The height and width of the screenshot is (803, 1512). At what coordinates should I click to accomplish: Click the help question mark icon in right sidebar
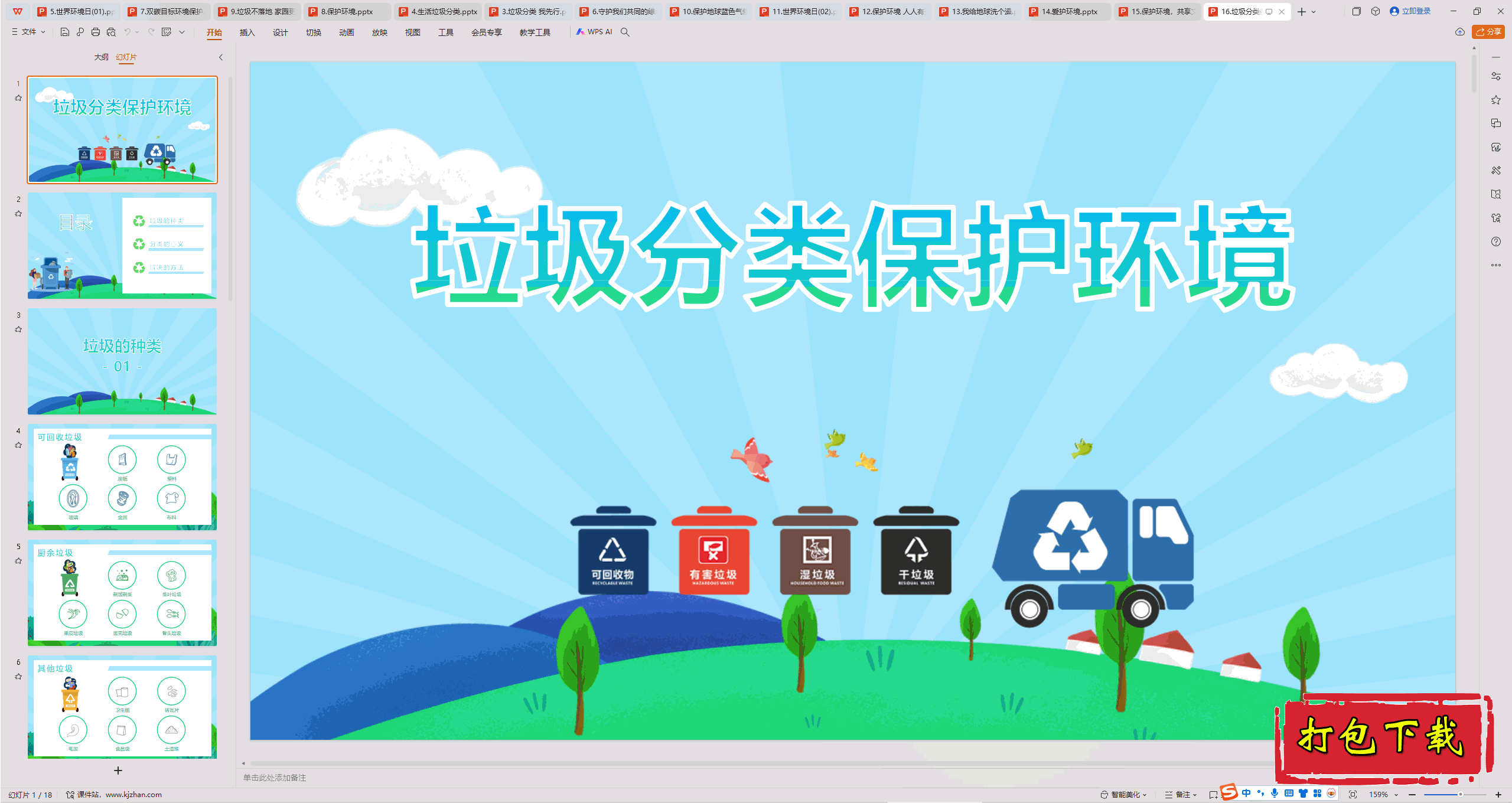point(1496,241)
